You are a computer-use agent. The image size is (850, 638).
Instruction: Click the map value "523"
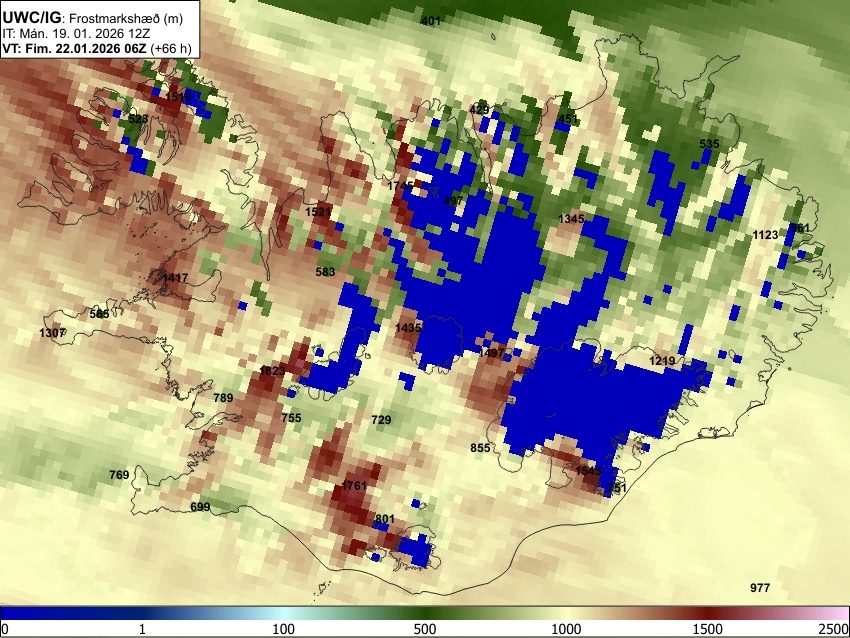138,119
